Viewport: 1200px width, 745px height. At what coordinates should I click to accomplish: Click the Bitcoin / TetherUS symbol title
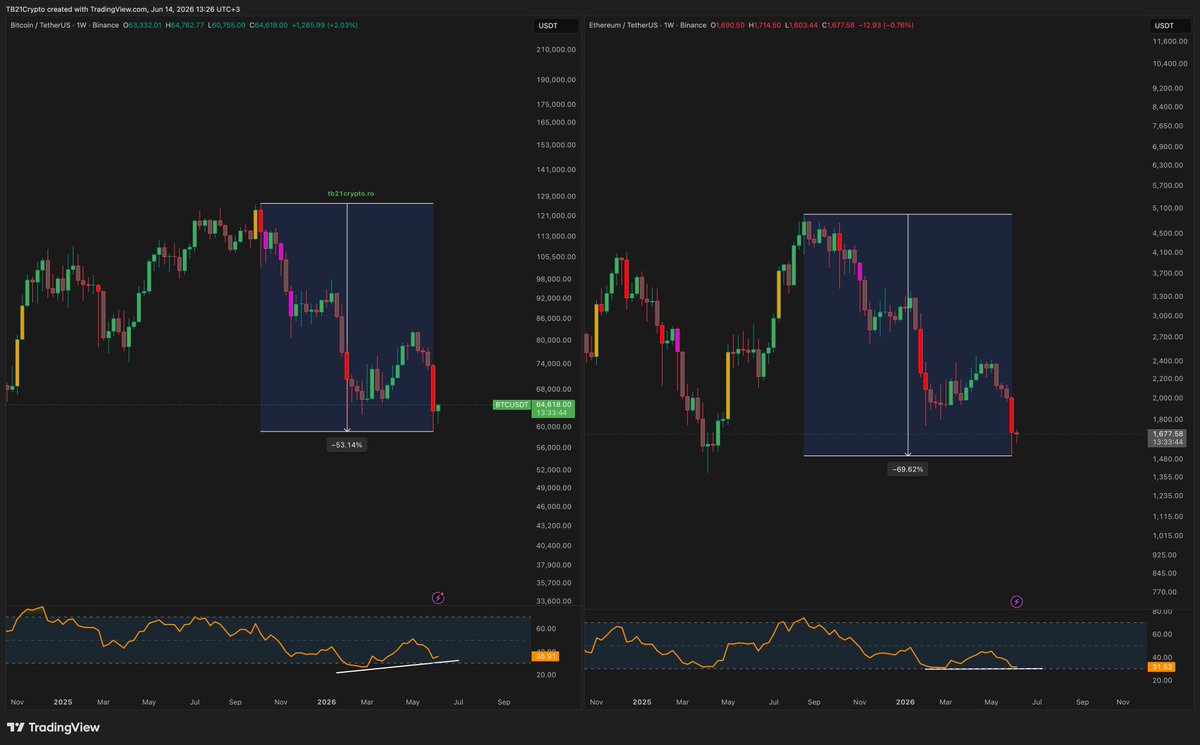click(41, 24)
